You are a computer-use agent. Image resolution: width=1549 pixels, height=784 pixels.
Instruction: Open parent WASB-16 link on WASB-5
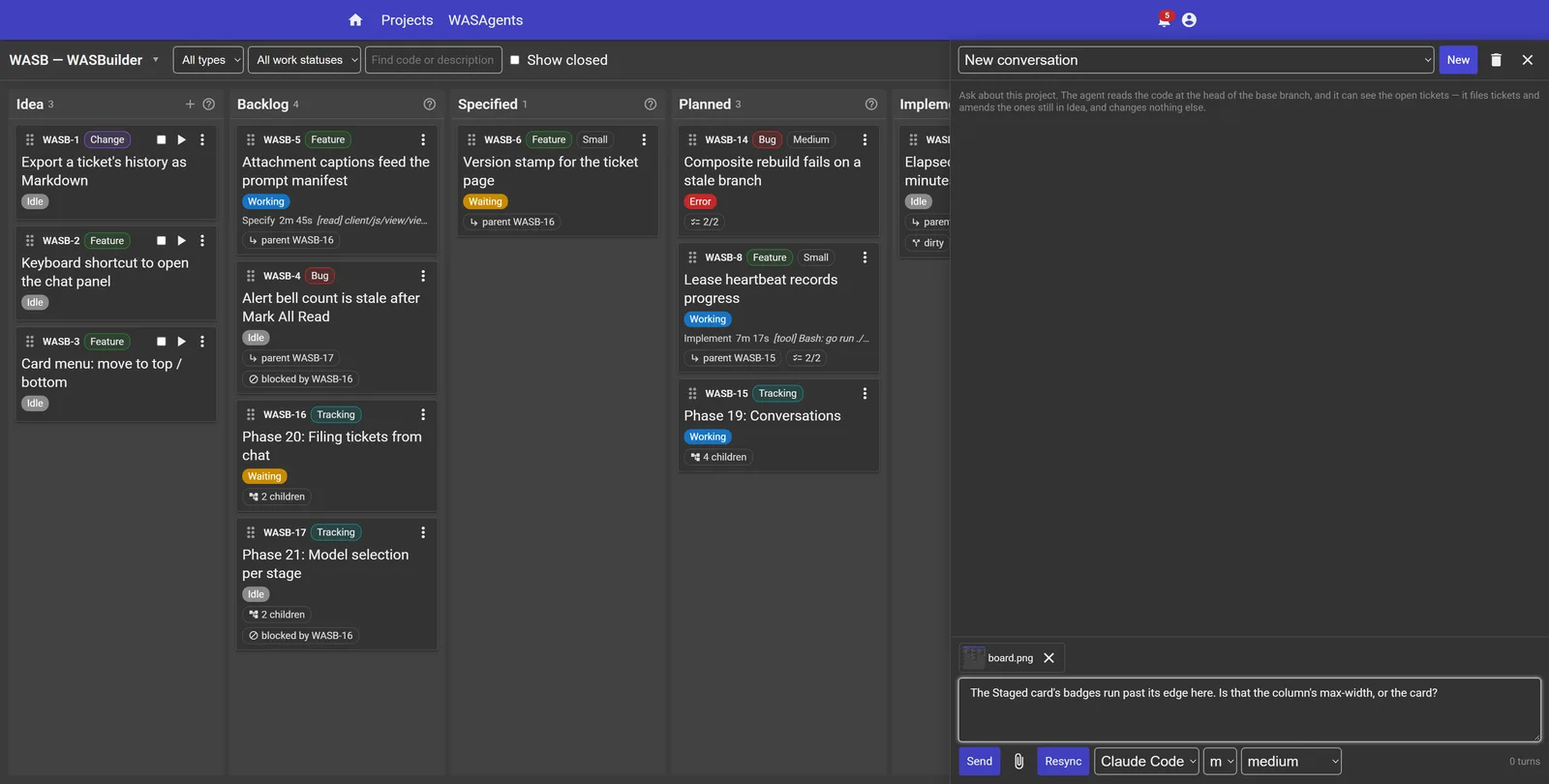(x=291, y=240)
